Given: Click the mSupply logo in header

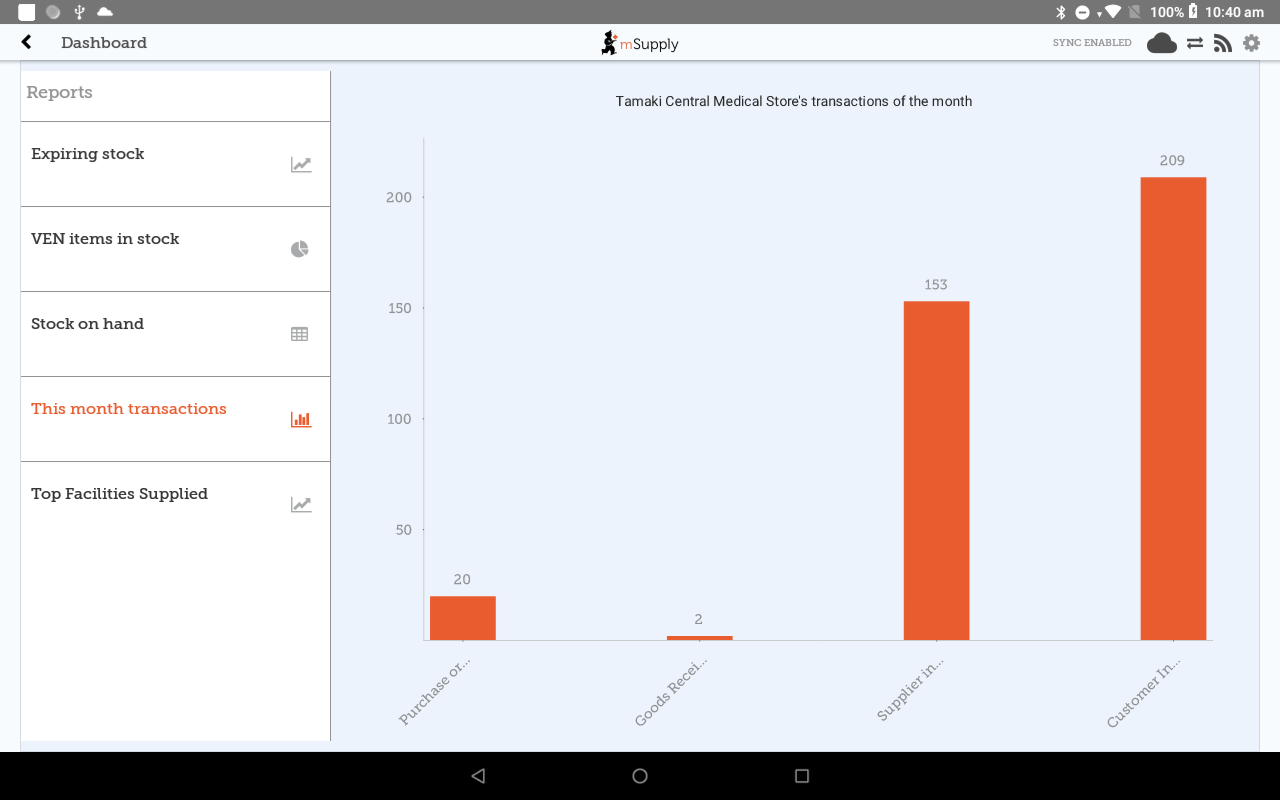Looking at the screenshot, I should [x=640, y=43].
